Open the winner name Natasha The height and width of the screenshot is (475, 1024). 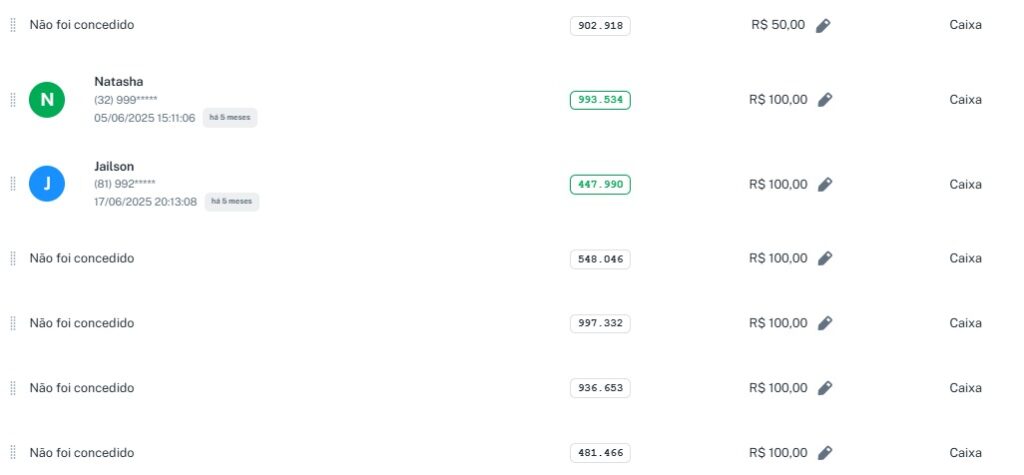[119, 81]
